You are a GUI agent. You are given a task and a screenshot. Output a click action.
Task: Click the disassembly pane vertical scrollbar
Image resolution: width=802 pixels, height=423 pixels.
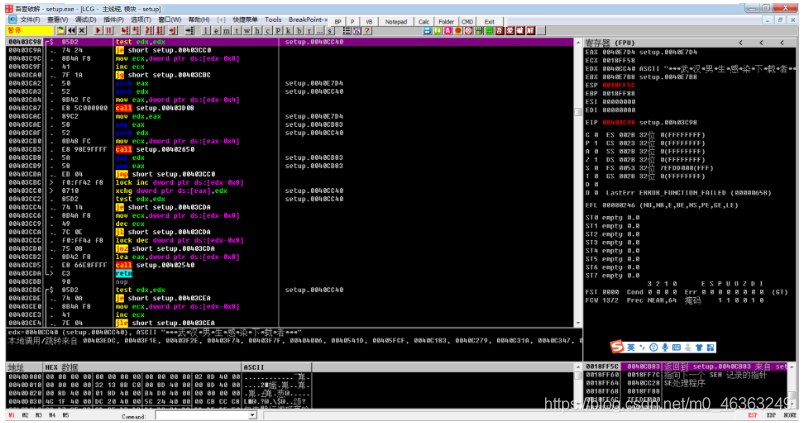pos(578,183)
